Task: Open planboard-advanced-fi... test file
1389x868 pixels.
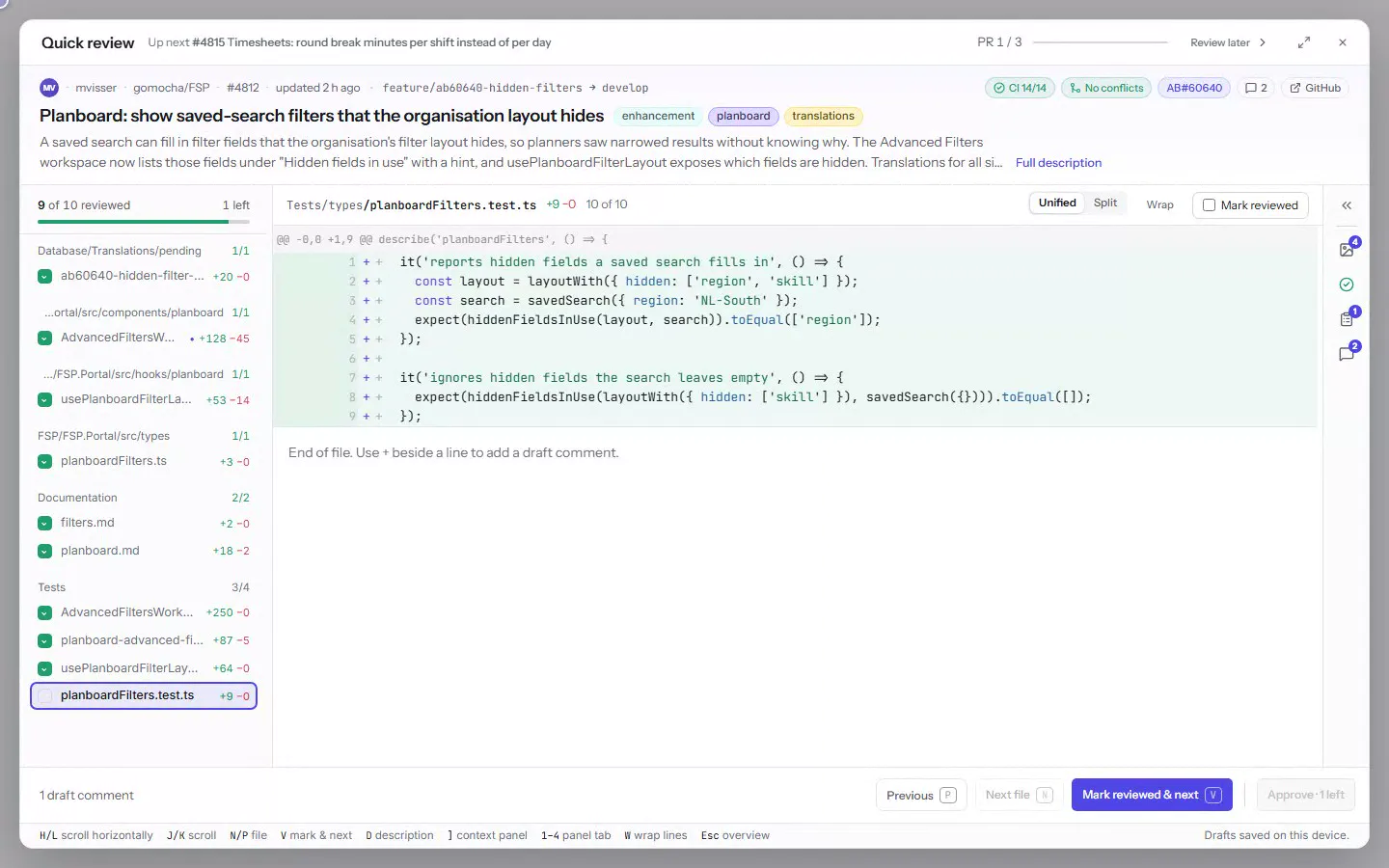Action: click(144, 640)
